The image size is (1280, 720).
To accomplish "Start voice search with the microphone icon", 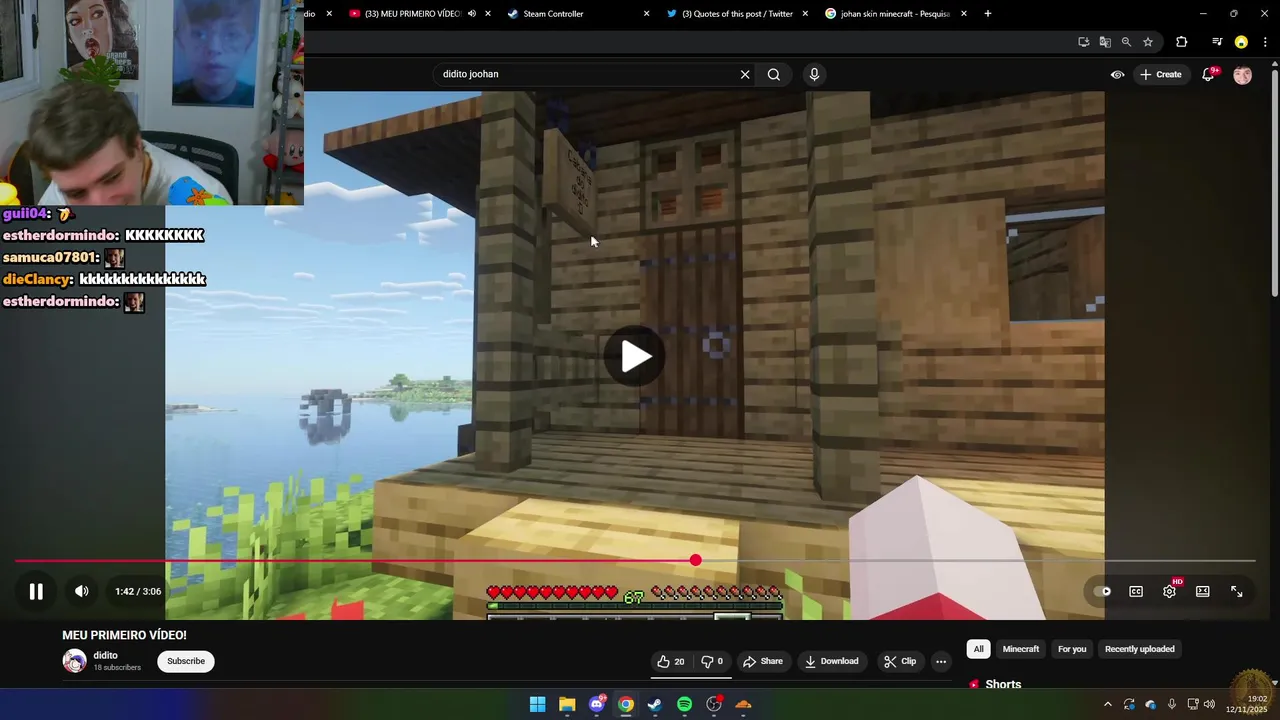I will (814, 74).
